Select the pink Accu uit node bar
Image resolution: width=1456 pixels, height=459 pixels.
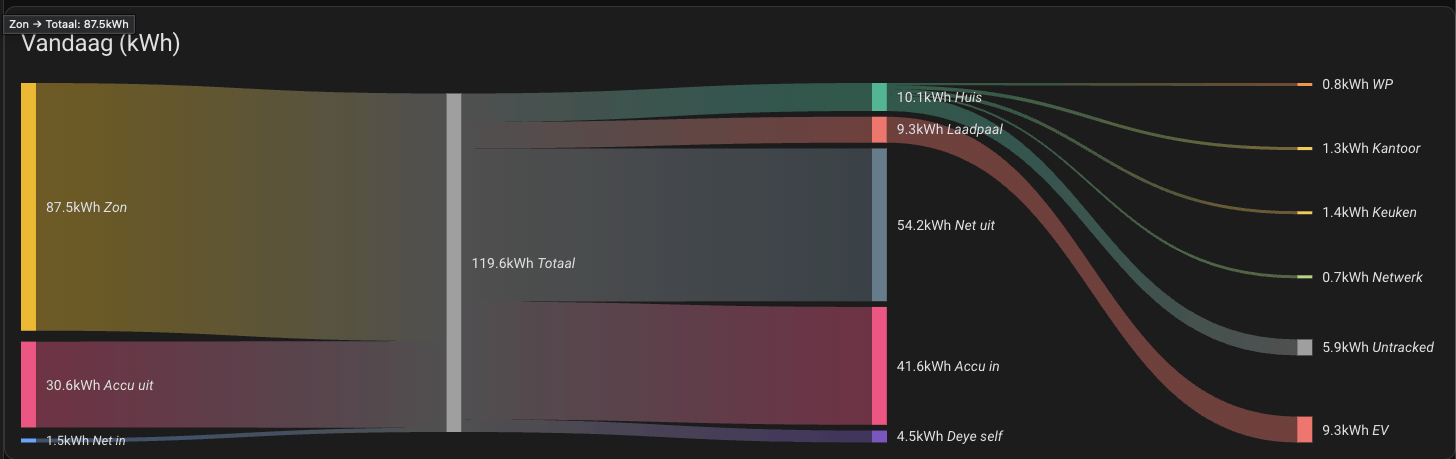click(x=28, y=384)
